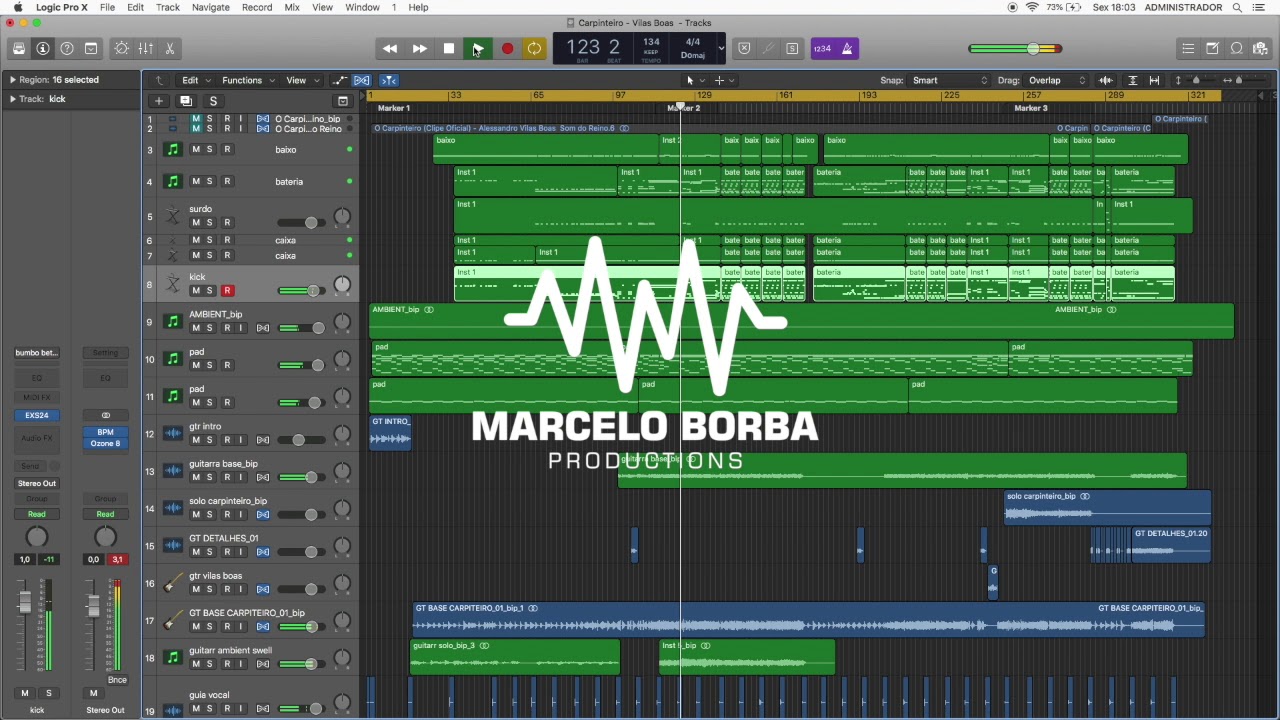Open the Navigate menu
This screenshot has height=720, width=1280.
[210, 7]
